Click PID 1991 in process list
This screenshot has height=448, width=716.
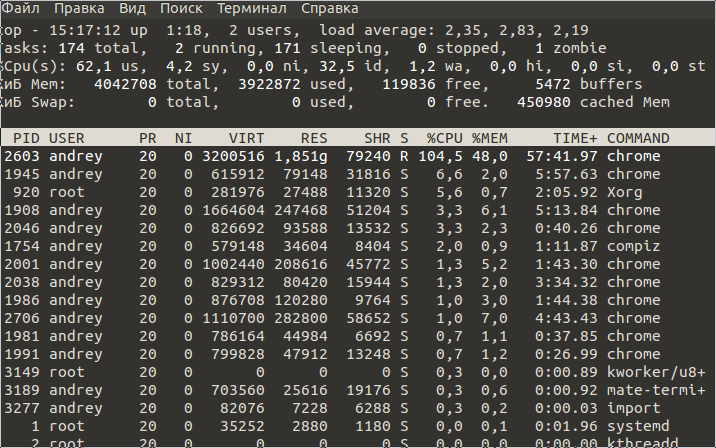22,354
